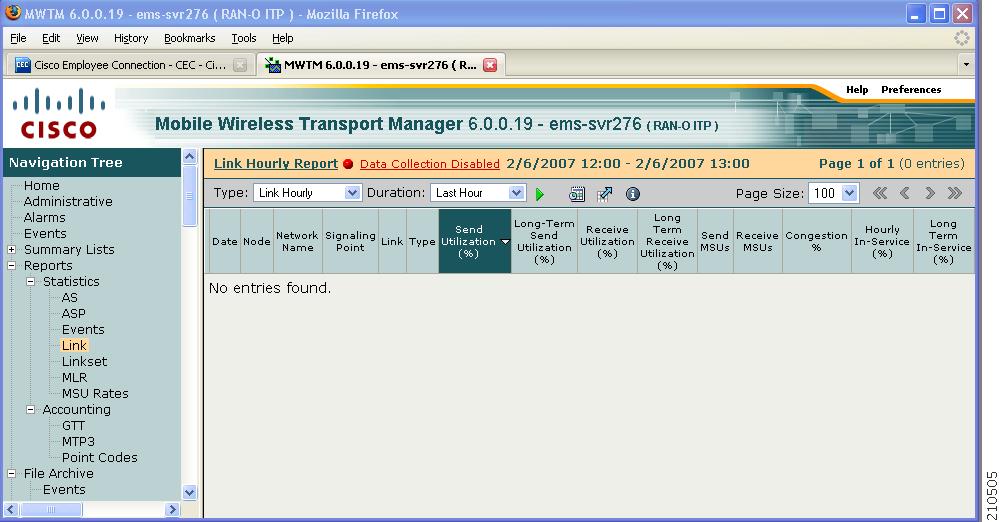
Task: Select Events under Statistics
Action: [x=83, y=330]
